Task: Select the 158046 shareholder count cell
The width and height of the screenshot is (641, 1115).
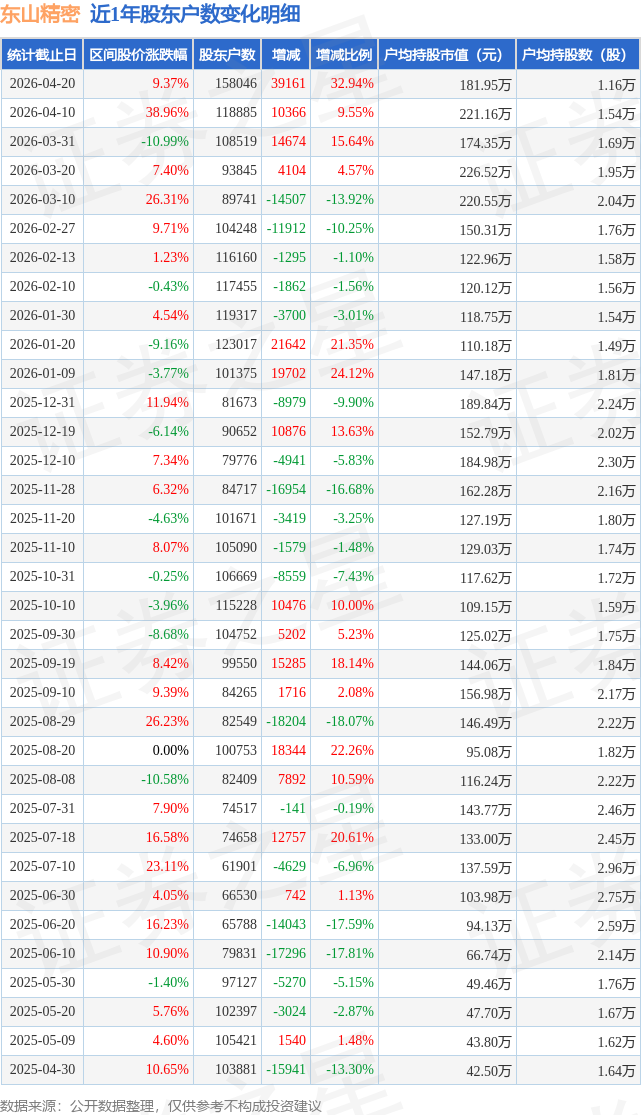Action: point(236,84)
